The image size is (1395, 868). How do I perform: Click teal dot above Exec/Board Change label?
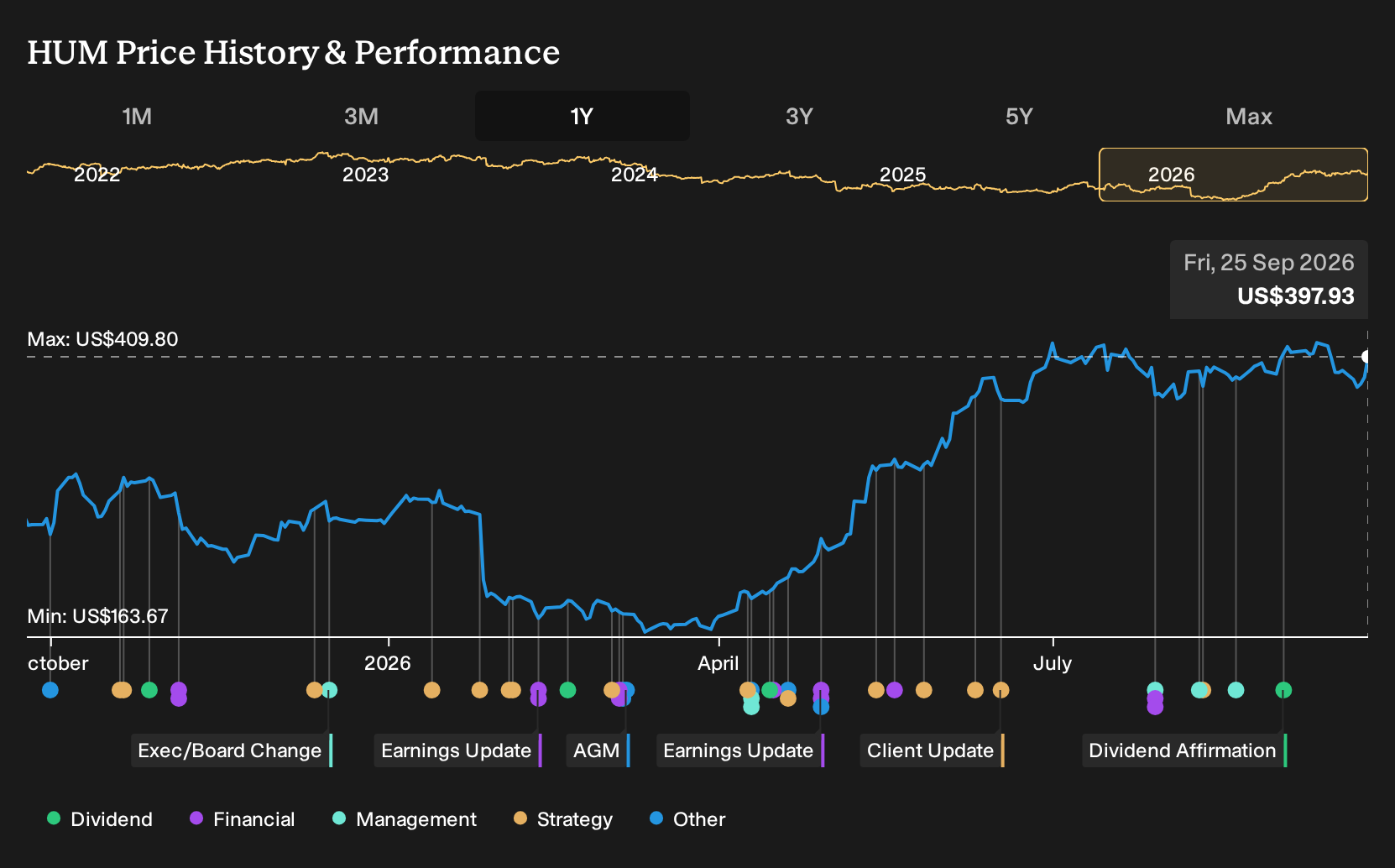click(x=330, y=690)
